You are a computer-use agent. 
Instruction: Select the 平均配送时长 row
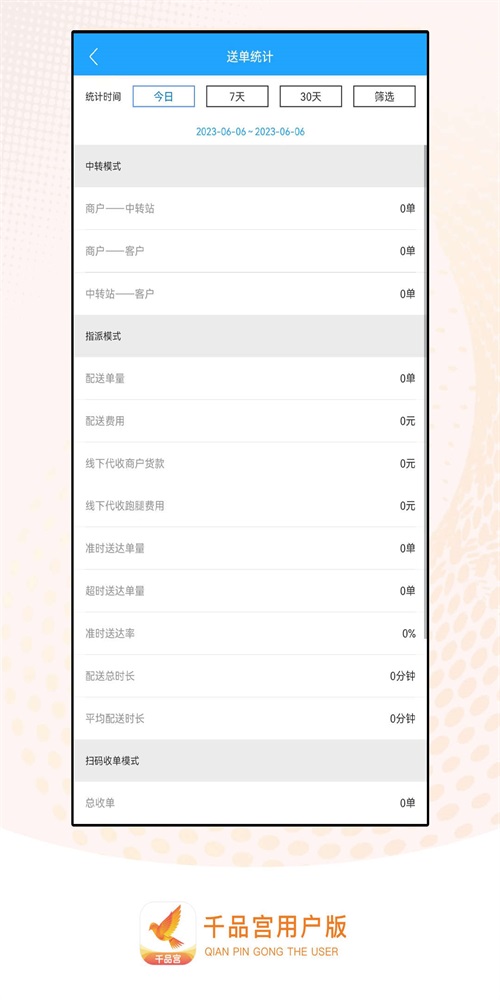tap(250, 719)
